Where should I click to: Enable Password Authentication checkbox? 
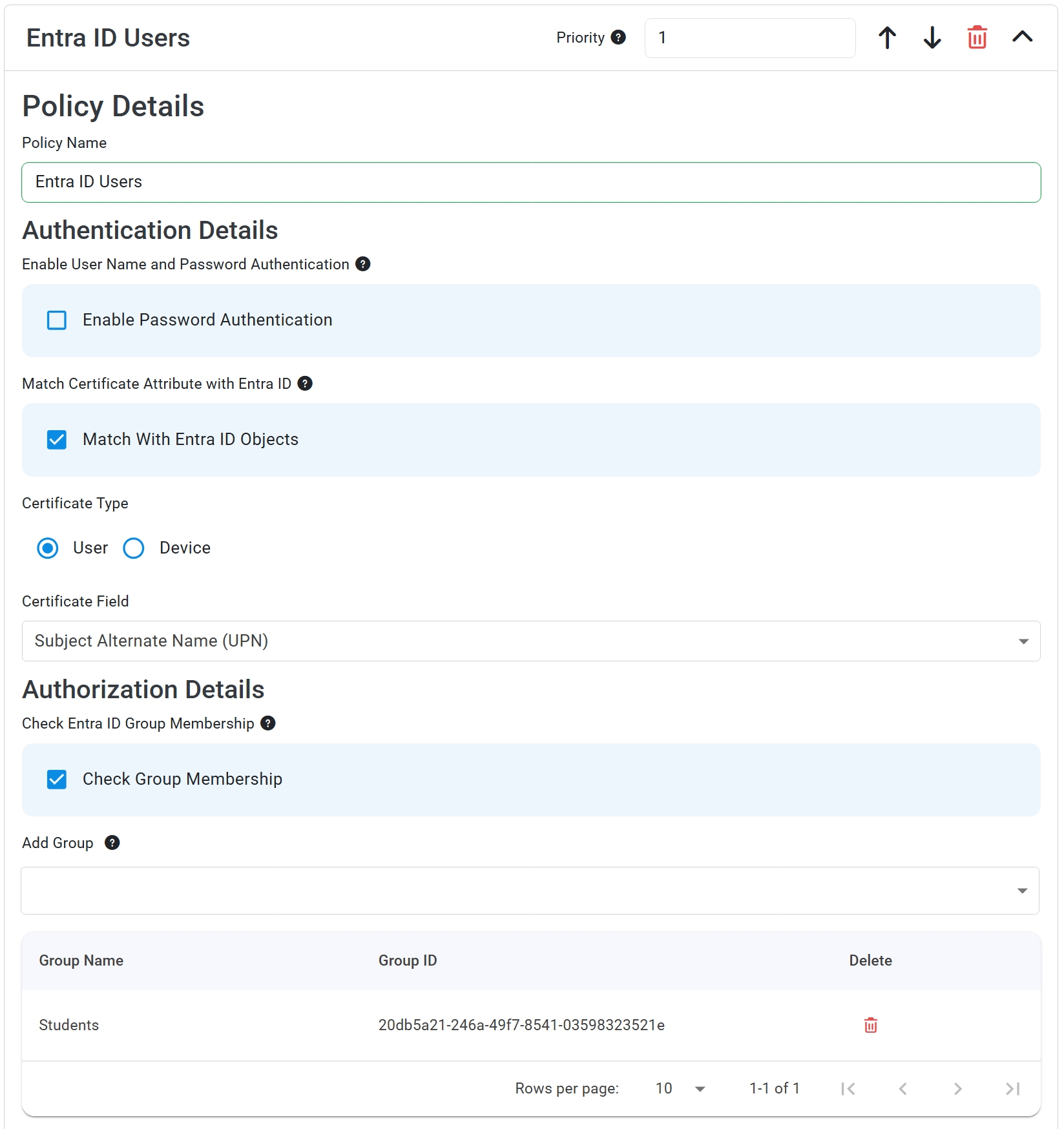[x=57, y=320]
